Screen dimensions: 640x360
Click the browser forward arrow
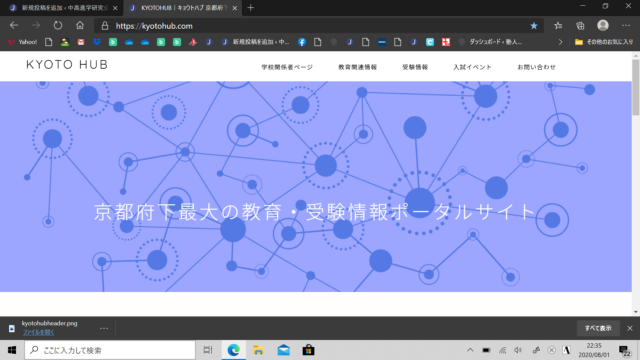click(x=36, y=25)
